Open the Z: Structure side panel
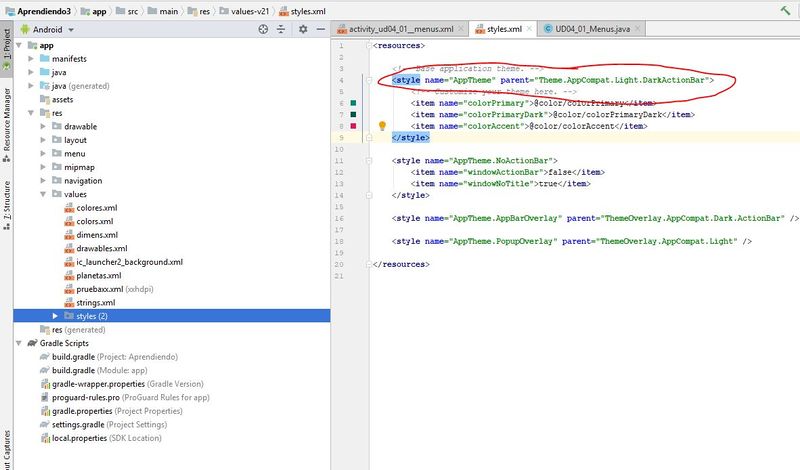 pyautogui.click(x=7, y=205)
